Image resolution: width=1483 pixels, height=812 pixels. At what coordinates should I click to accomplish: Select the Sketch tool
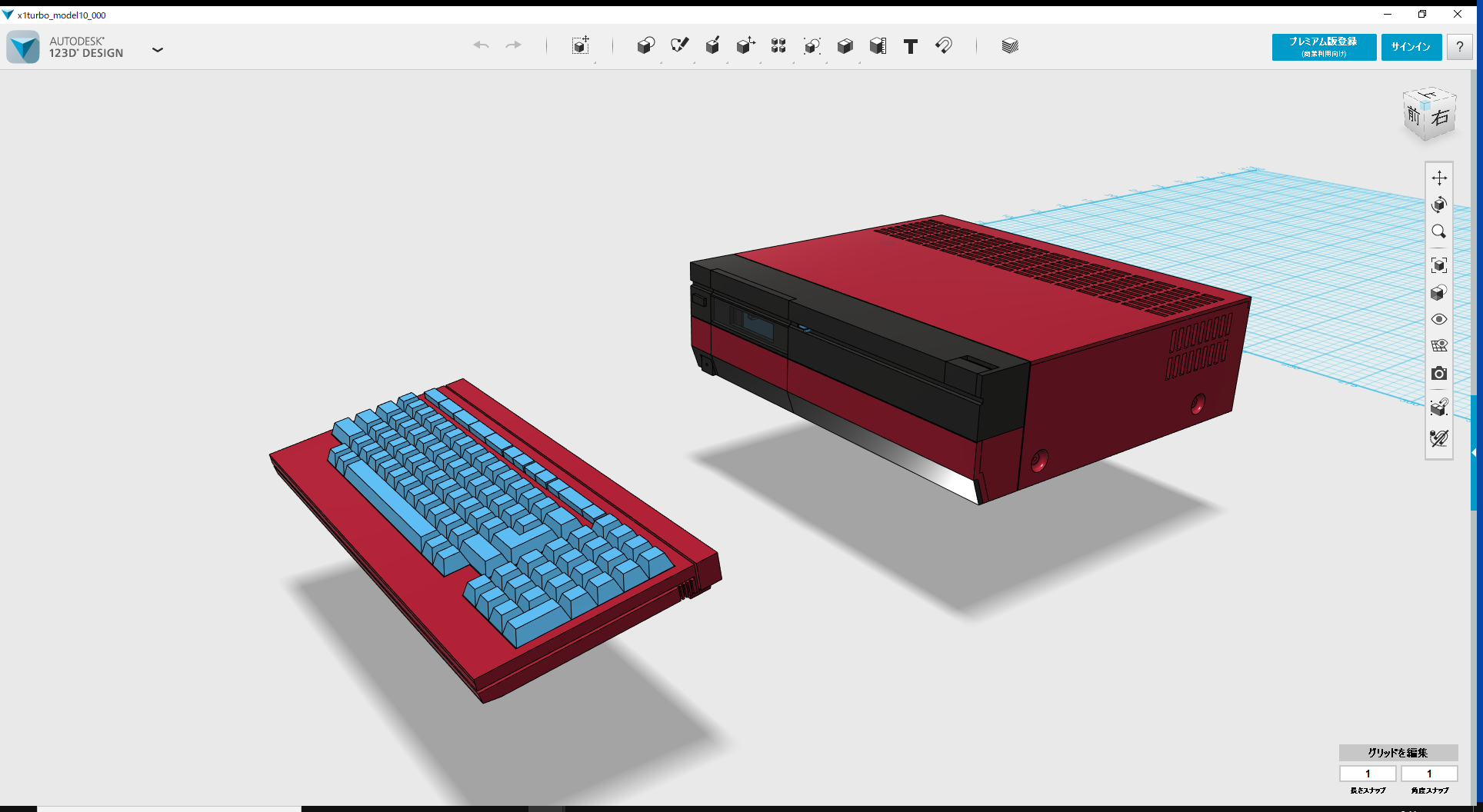pyautogui.click(x=680, y=45)
